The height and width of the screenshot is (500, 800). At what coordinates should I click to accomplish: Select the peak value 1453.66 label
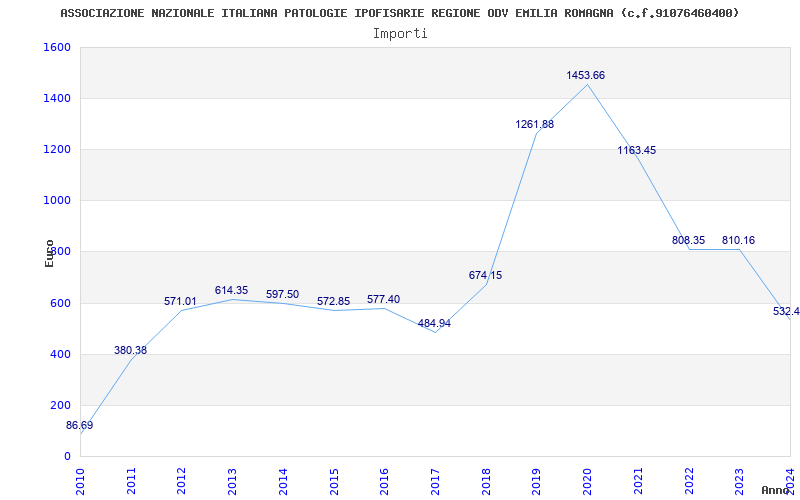(x=585, y=76)
